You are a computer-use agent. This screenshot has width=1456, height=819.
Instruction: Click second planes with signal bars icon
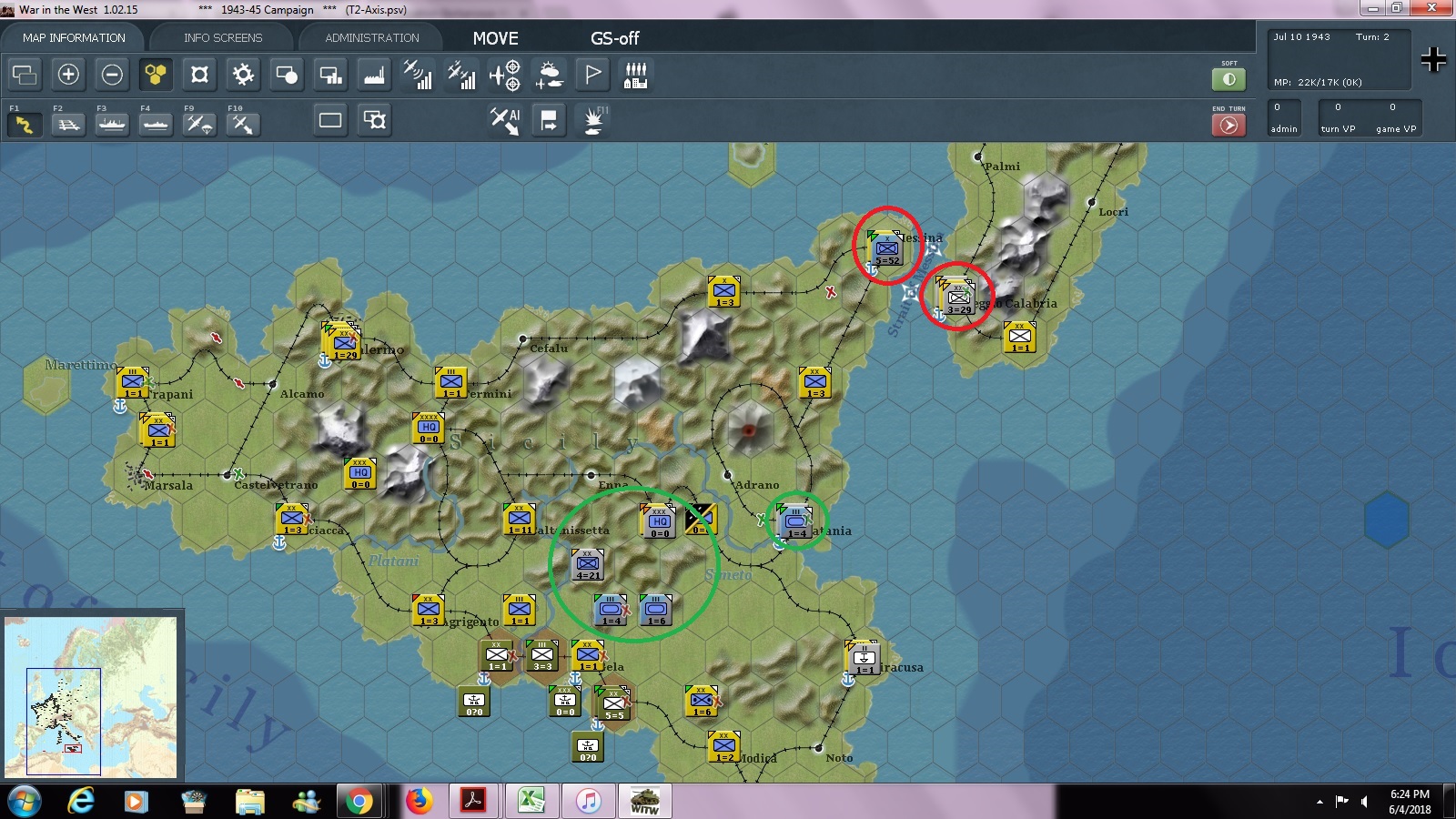click(x=461, y=75)
